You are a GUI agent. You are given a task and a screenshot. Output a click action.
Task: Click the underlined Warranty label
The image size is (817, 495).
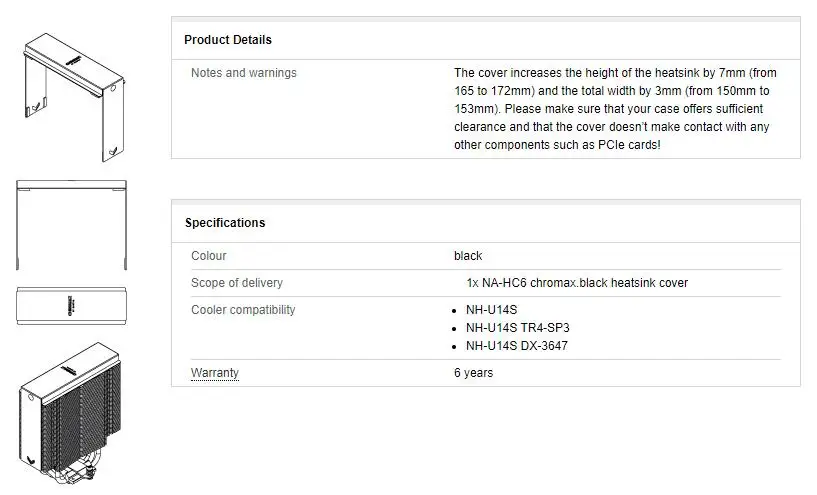[215, 373]
